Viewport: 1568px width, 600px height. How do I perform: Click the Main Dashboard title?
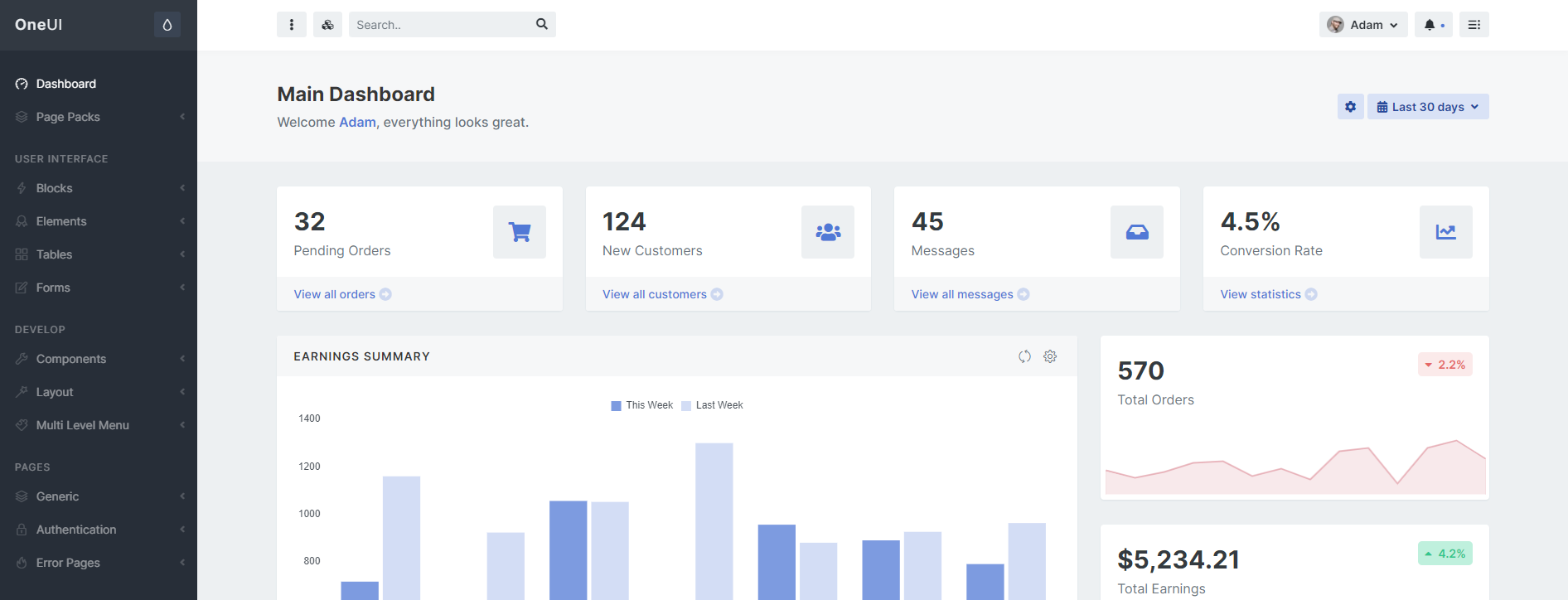point(356,94)
